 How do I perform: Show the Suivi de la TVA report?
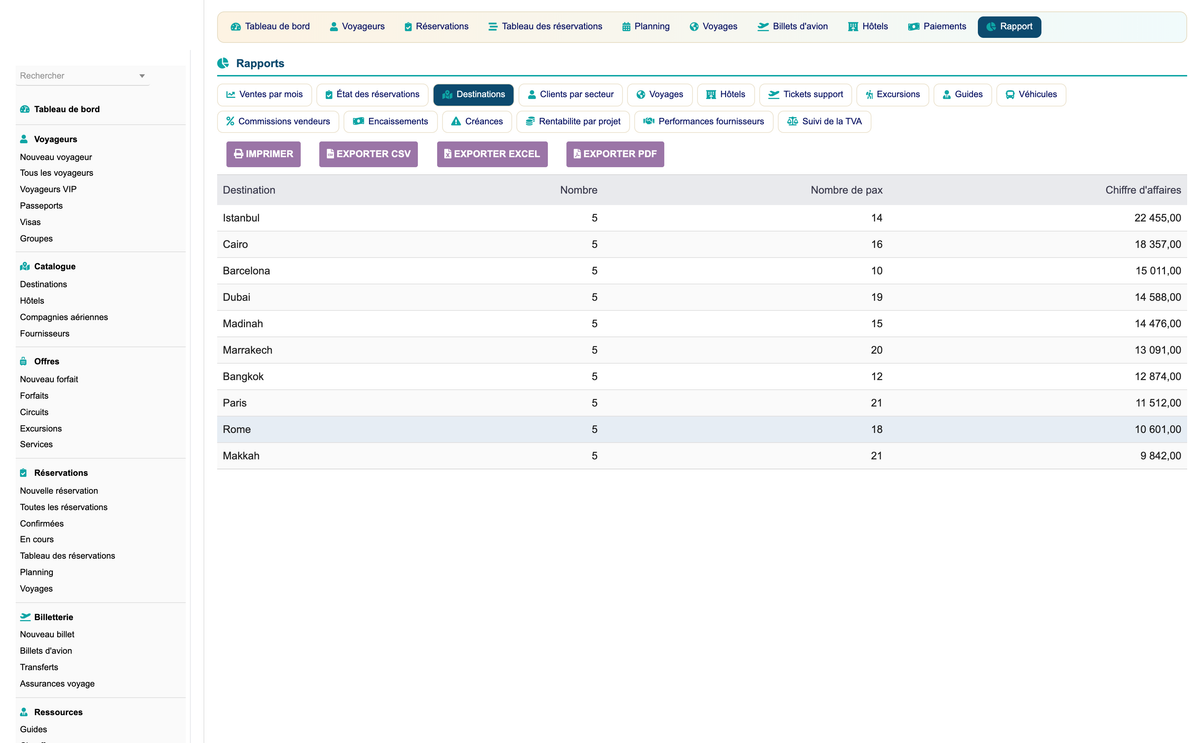[x=824, y=122]
